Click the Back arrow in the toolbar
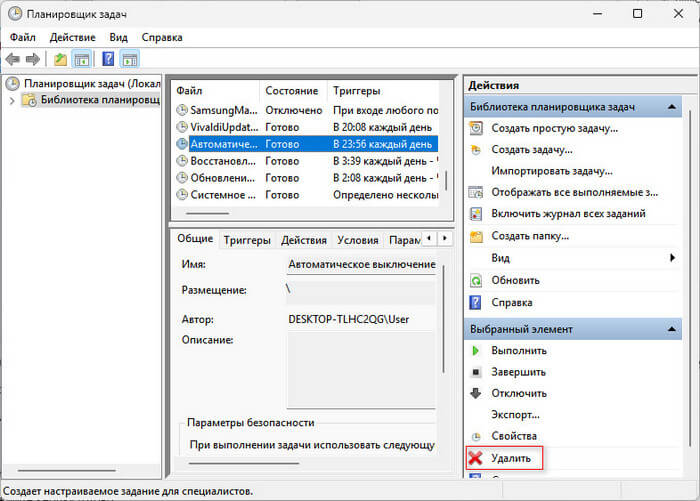The image size is (700, 501). click(12, 60)
